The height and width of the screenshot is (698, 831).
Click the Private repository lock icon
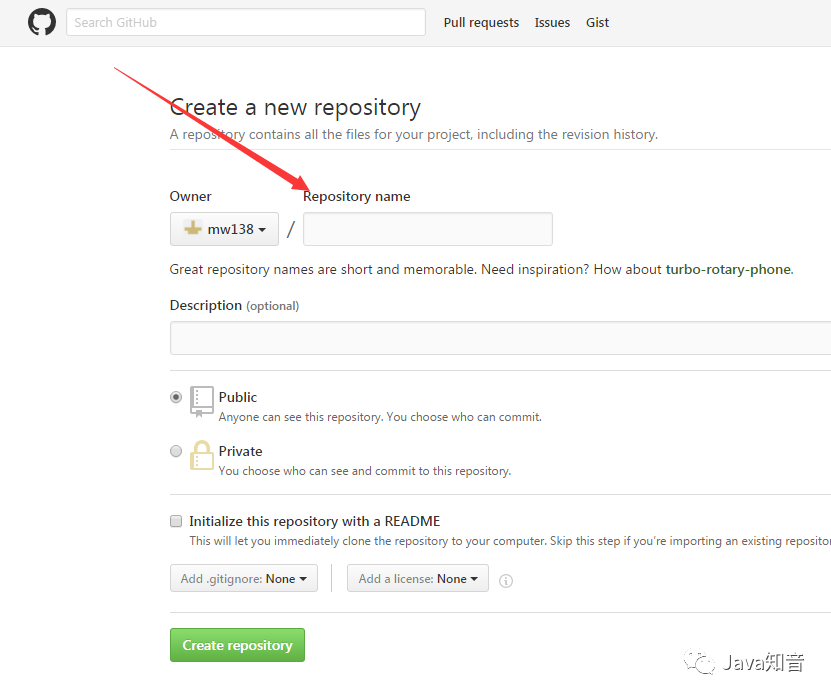pos(202,455)
